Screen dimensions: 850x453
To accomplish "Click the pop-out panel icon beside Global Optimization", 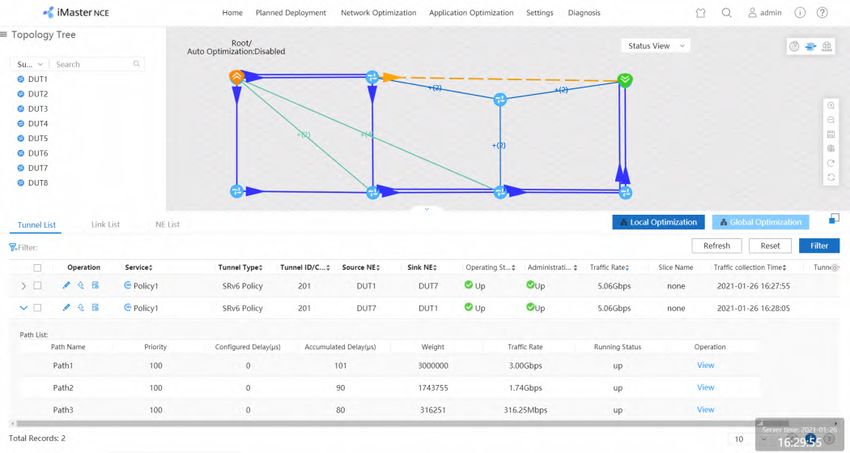I will (x=834, y=218).
